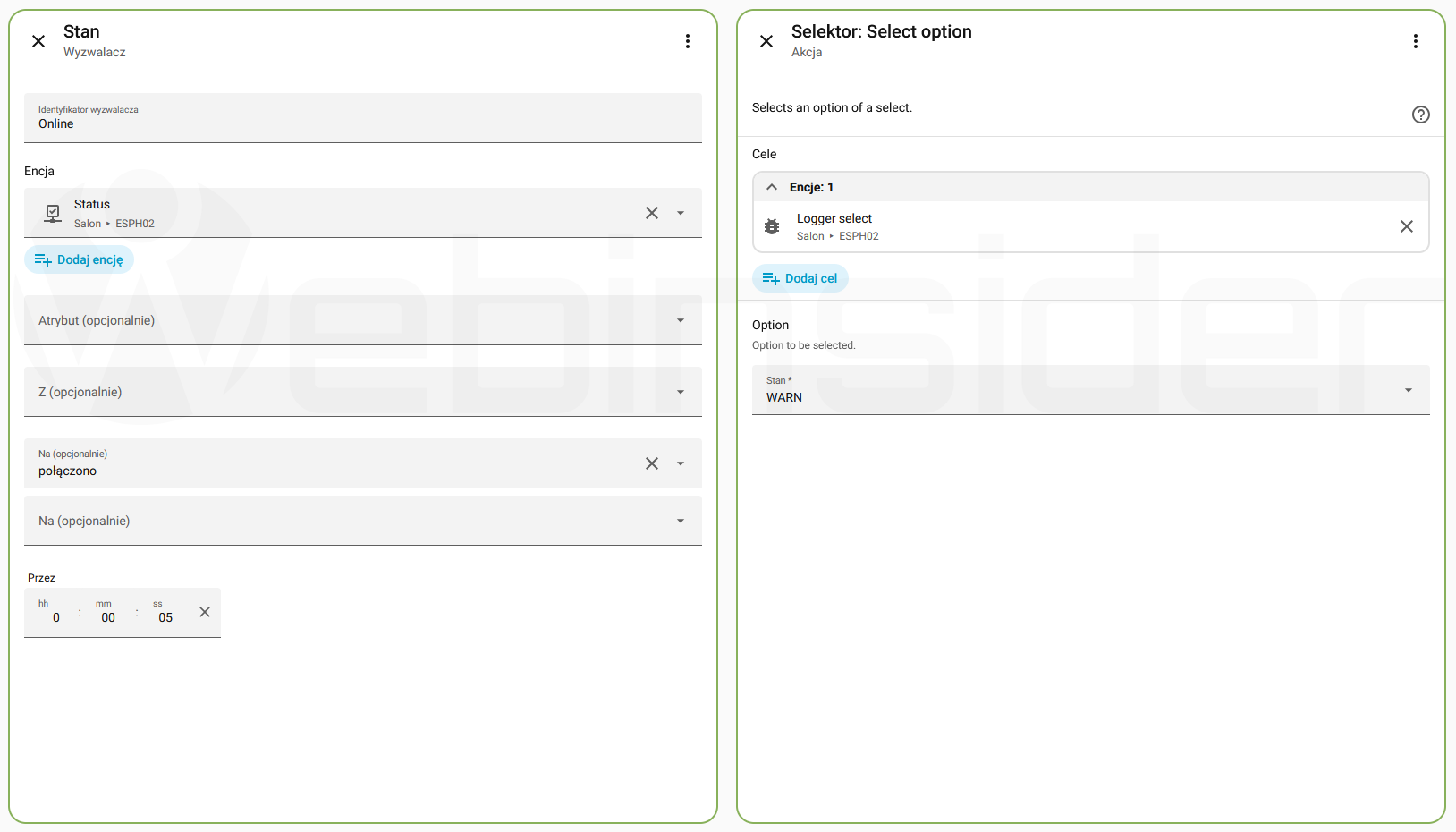Open the Stan dialog three-dot menu
The image size is (1456, 832).
(687, 41)
